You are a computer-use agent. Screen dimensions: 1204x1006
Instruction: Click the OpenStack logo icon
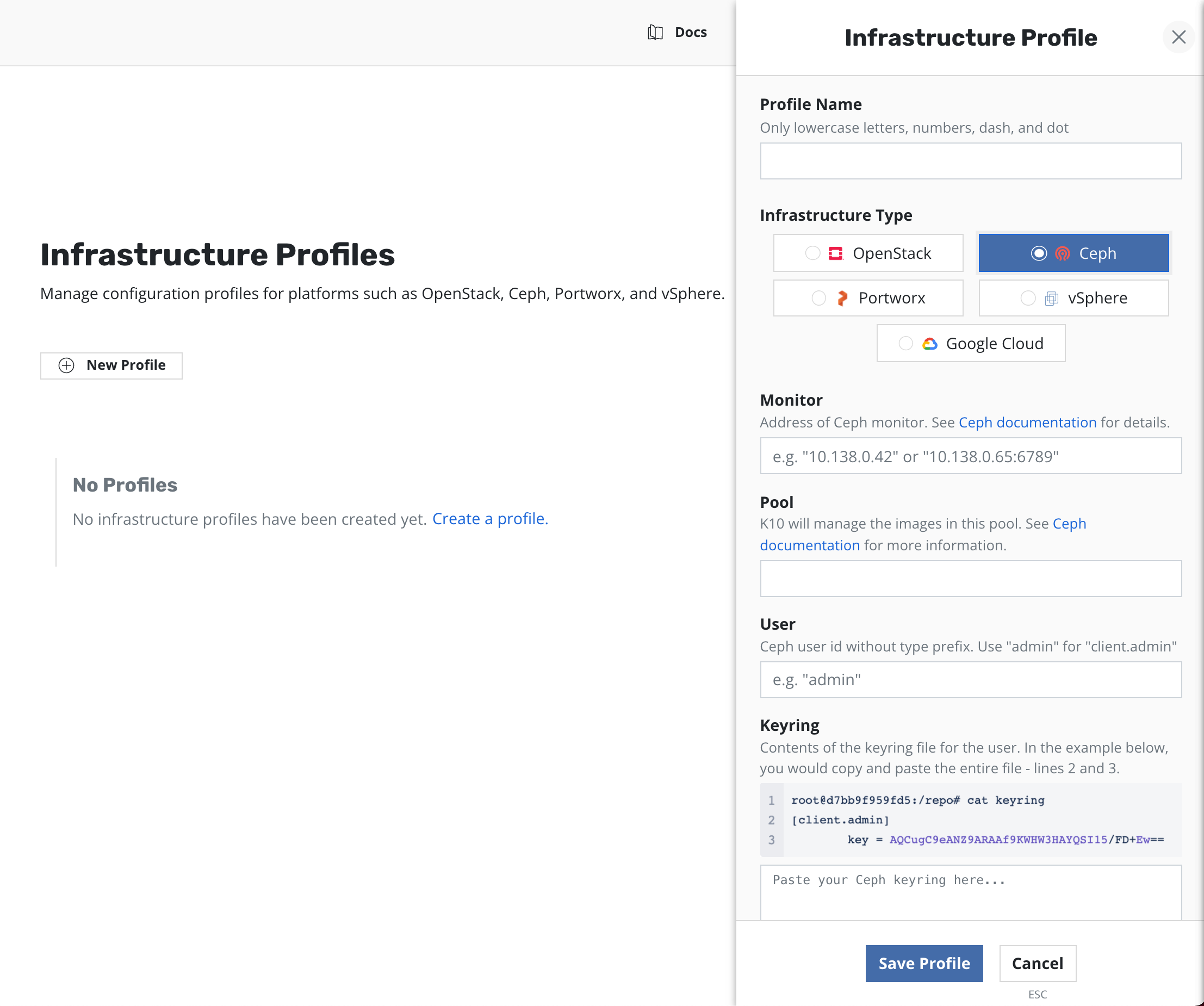click(835, 253)
